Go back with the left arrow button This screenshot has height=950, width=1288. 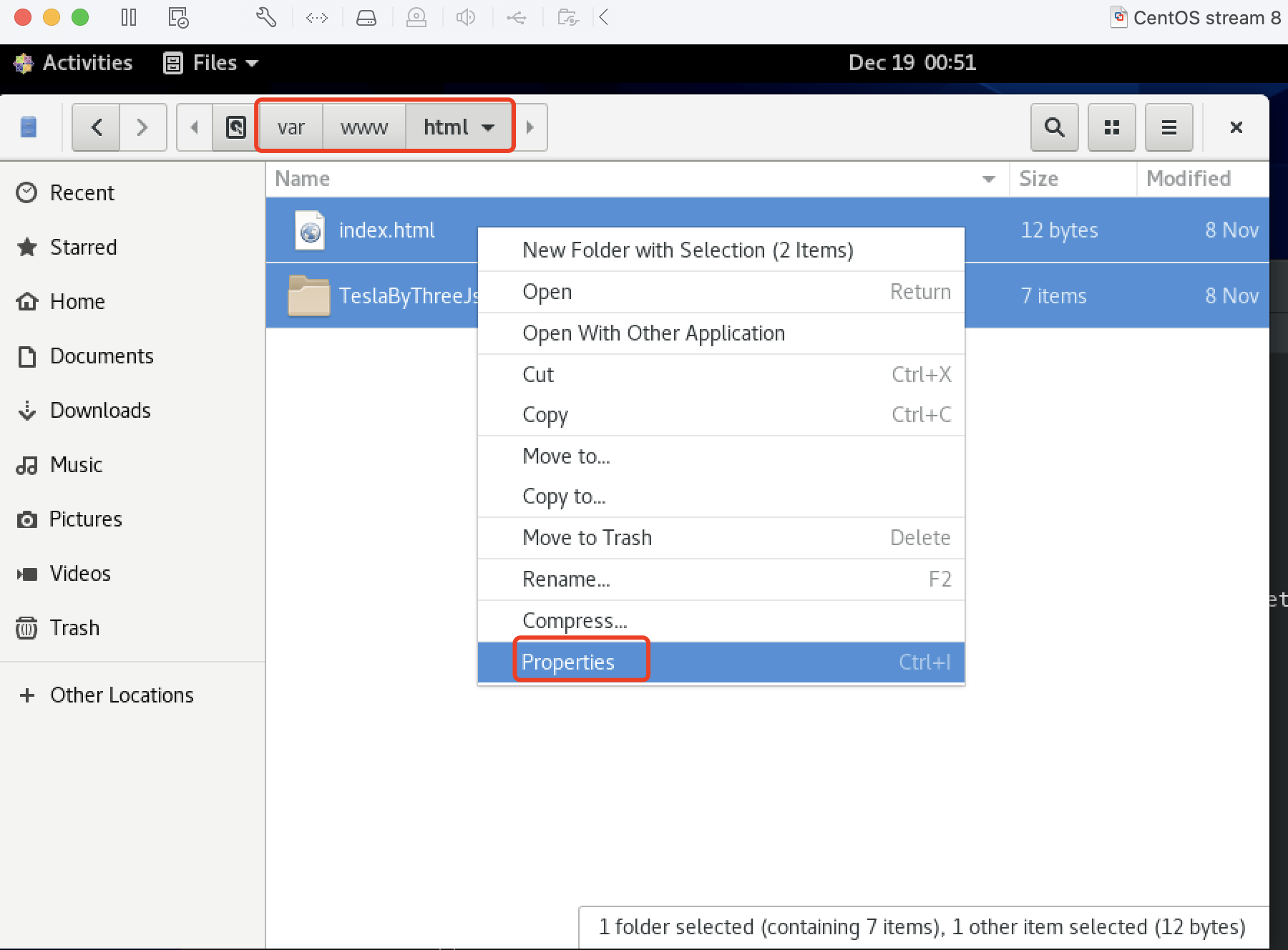tap(97, 127)
